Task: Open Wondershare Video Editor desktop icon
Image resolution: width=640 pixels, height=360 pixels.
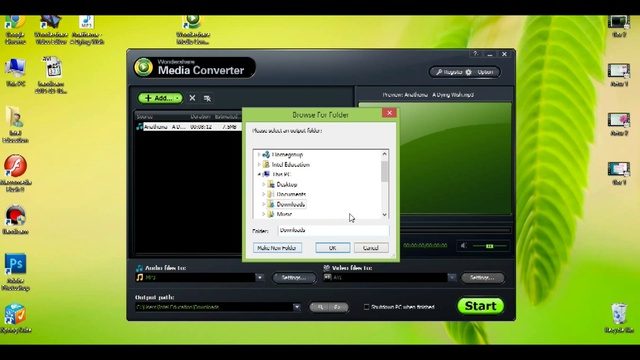Action: tap(51, 29)
